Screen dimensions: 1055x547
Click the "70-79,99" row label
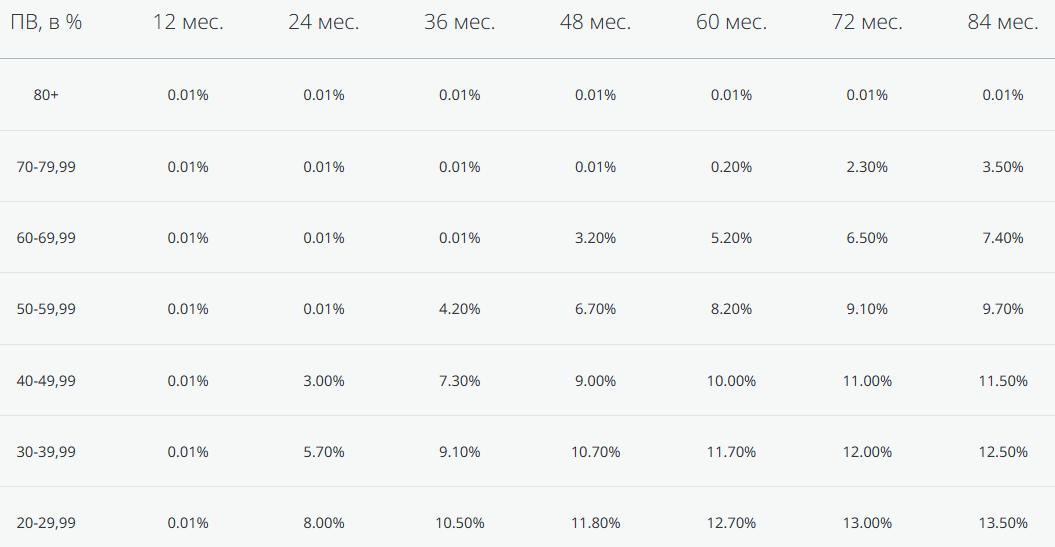click(x=46, y=167)
